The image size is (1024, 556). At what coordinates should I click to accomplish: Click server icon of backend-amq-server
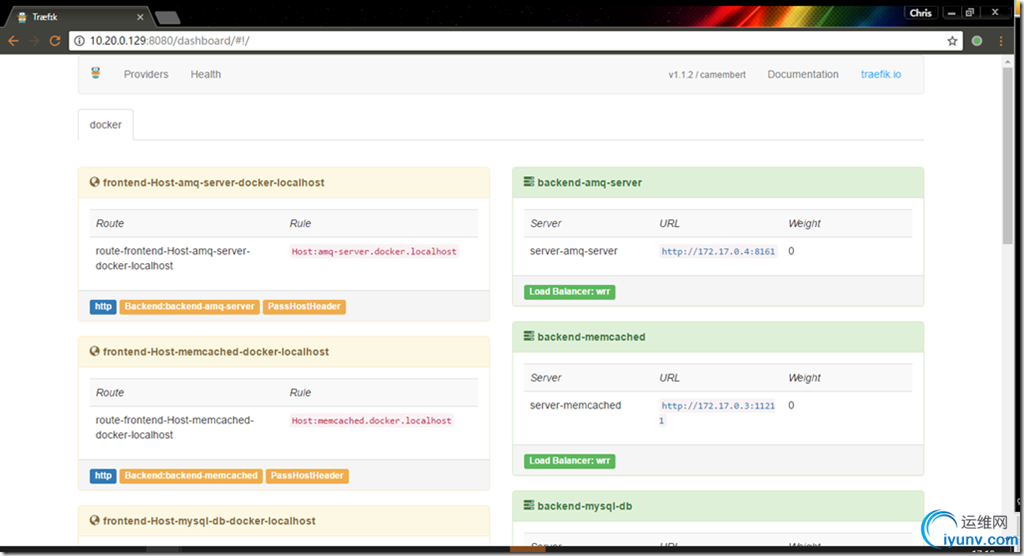(529, 182)
